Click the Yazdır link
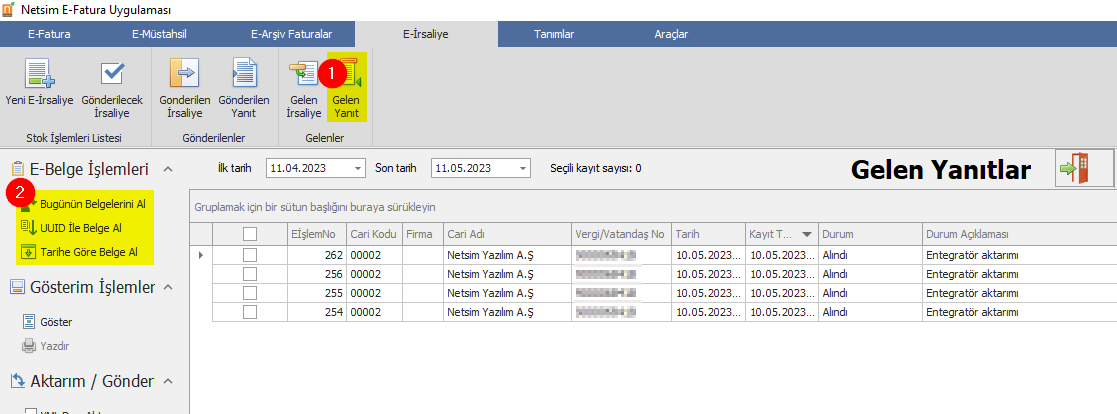The image size is (1117, 414). [x=55, y=346]
